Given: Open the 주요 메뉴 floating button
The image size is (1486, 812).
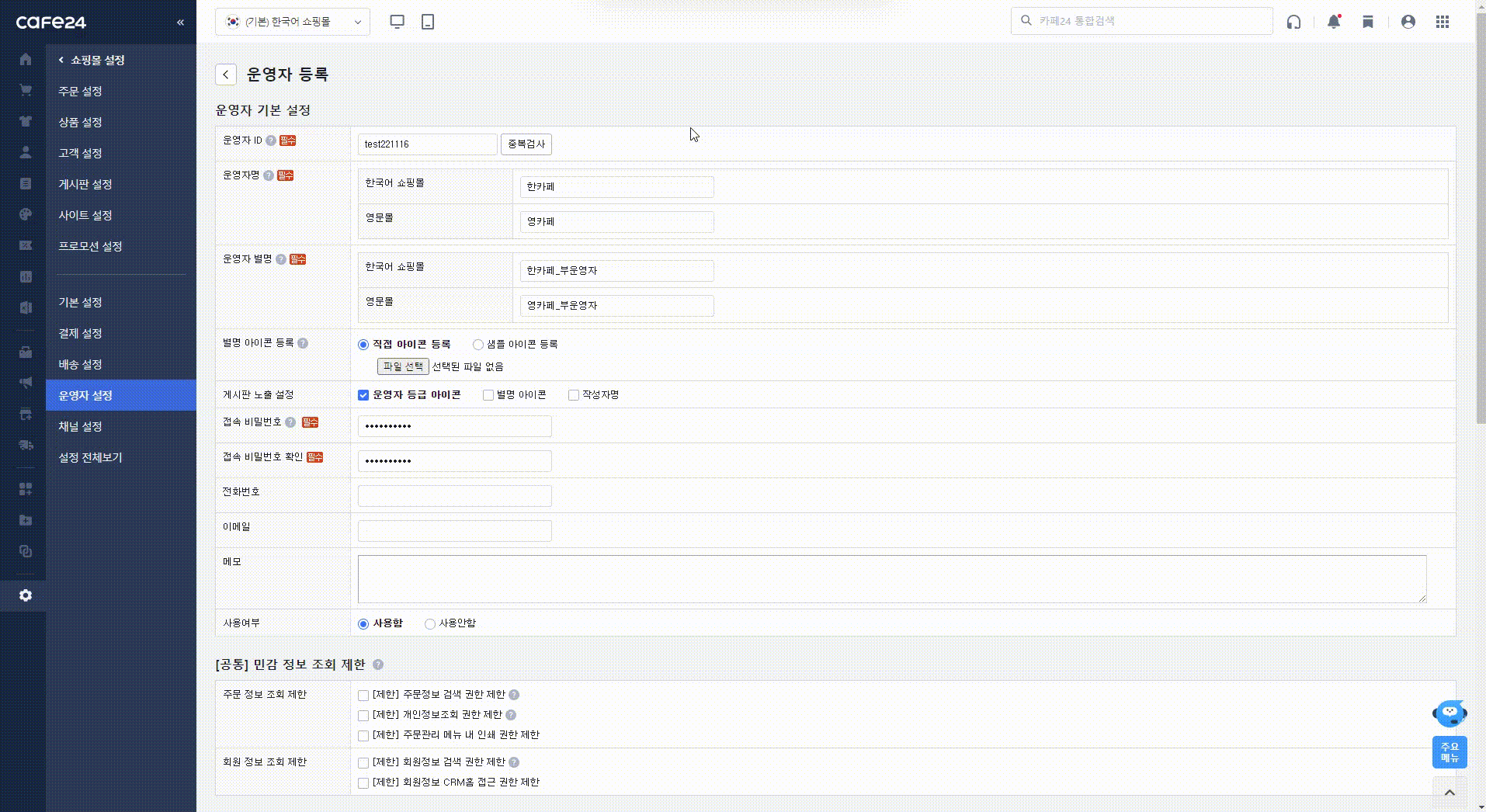Looking at the screenshot, I should (1450, 752).
